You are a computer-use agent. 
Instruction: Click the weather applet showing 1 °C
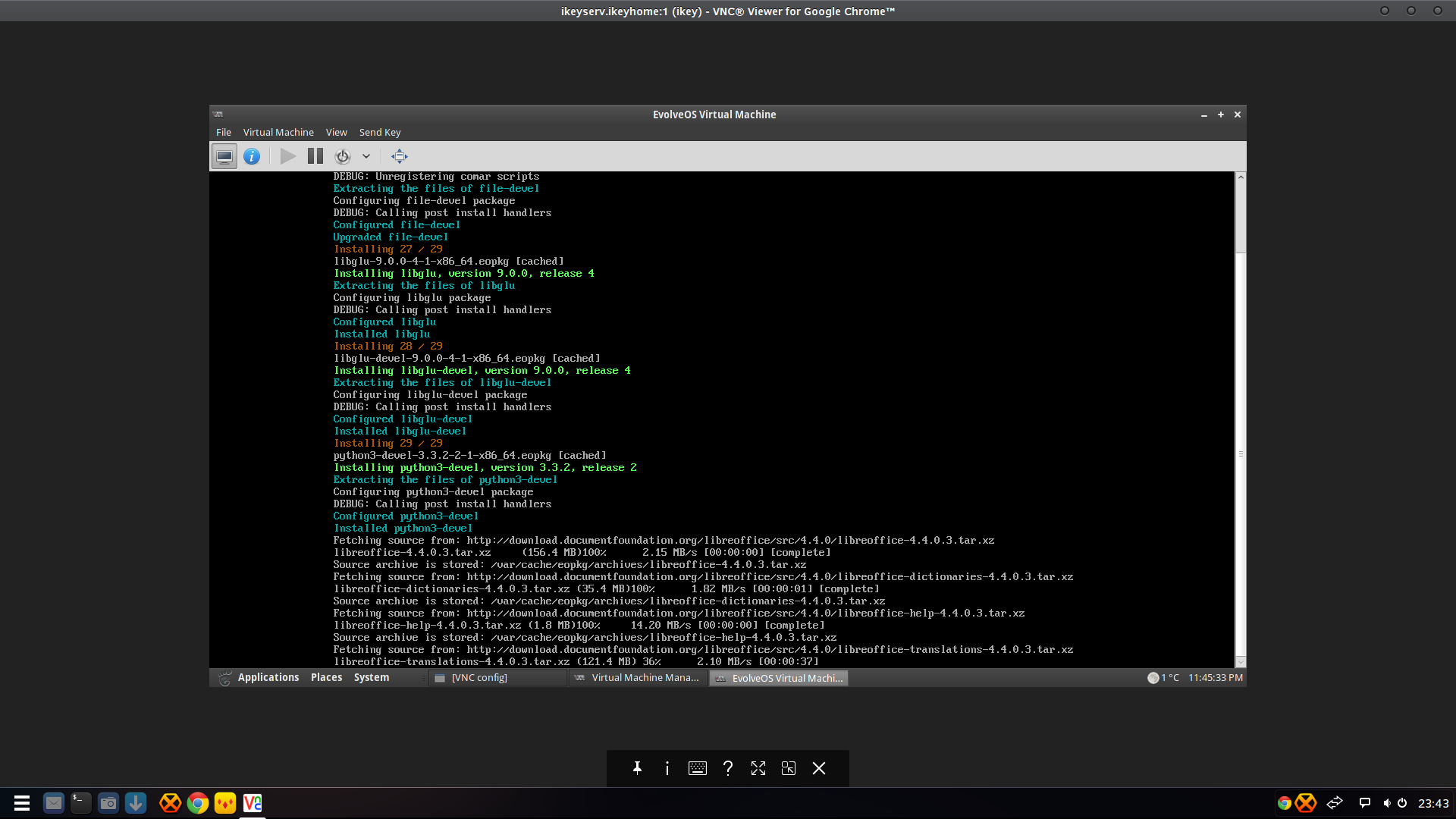[1163, 678]
